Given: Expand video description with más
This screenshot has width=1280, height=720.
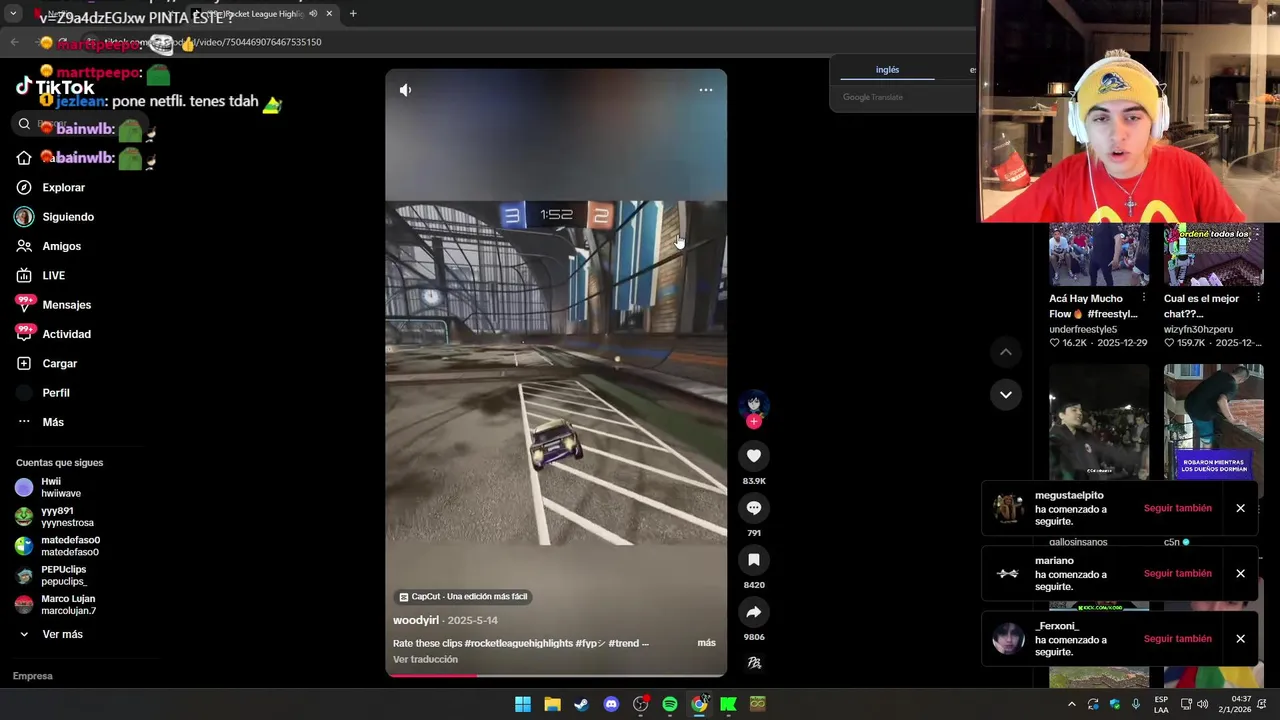Looking at the screenshot, I should click(706, 643).
